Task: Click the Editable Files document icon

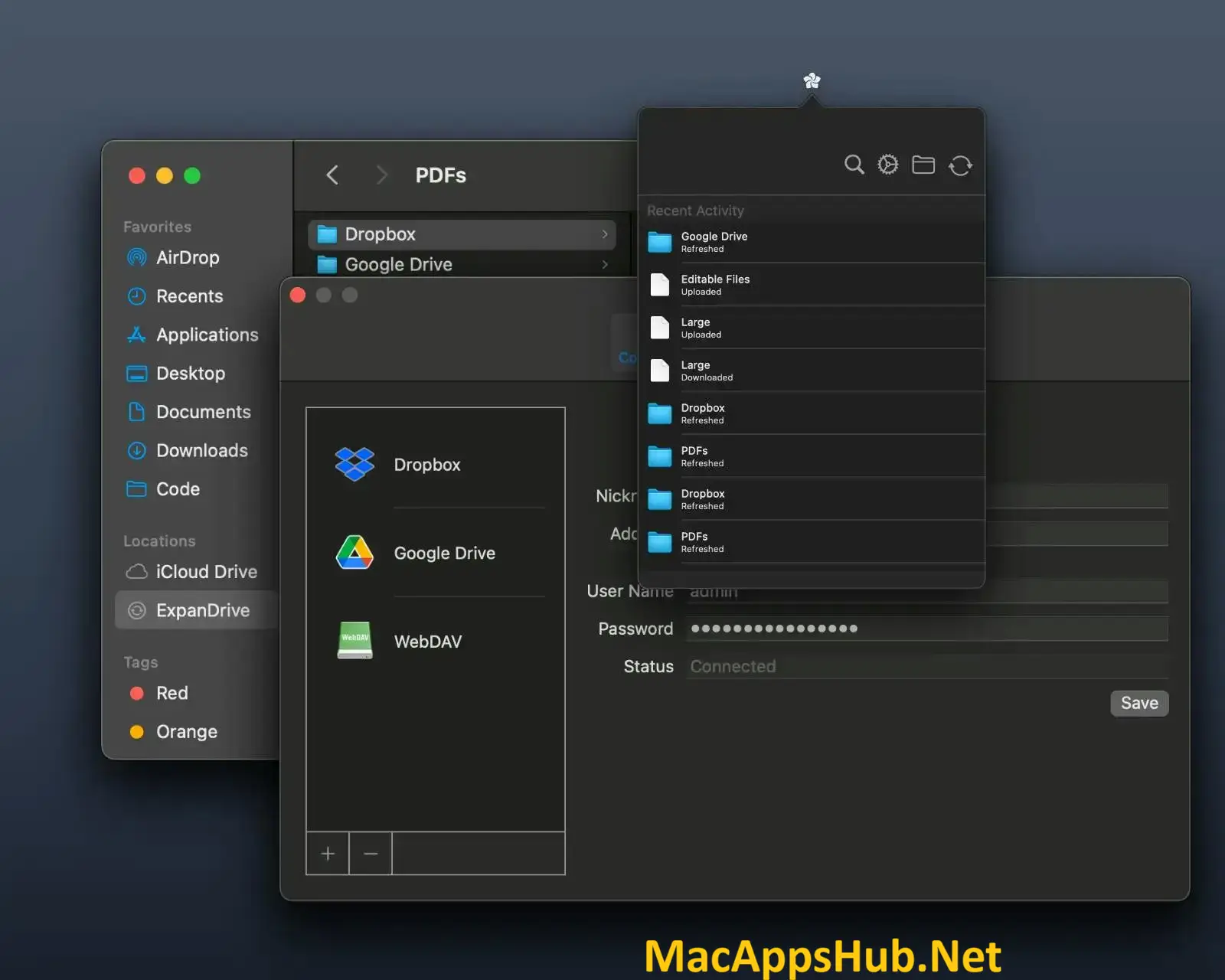Action: click(x=660, y=285)
